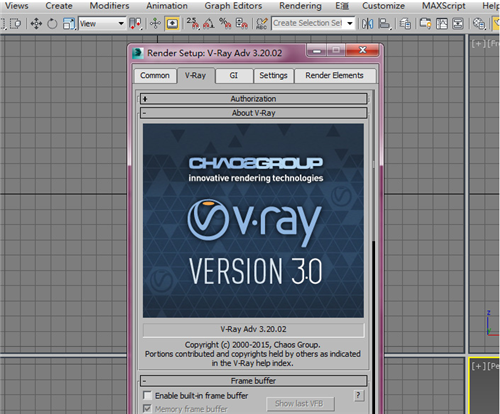The width and height of the screenshot is (500, 414).
Task: Switch to the V-Ray tab
Action: pyautogui.click(x=196, y=76)
